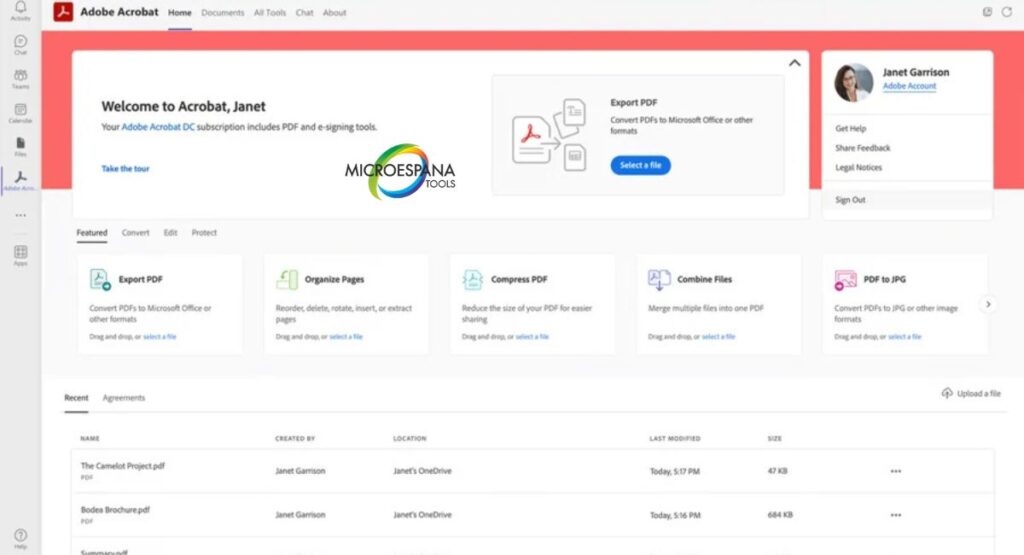Select the Convert category tab
The width and height of the screenshot is (1024, 555).
coord(135,233)
